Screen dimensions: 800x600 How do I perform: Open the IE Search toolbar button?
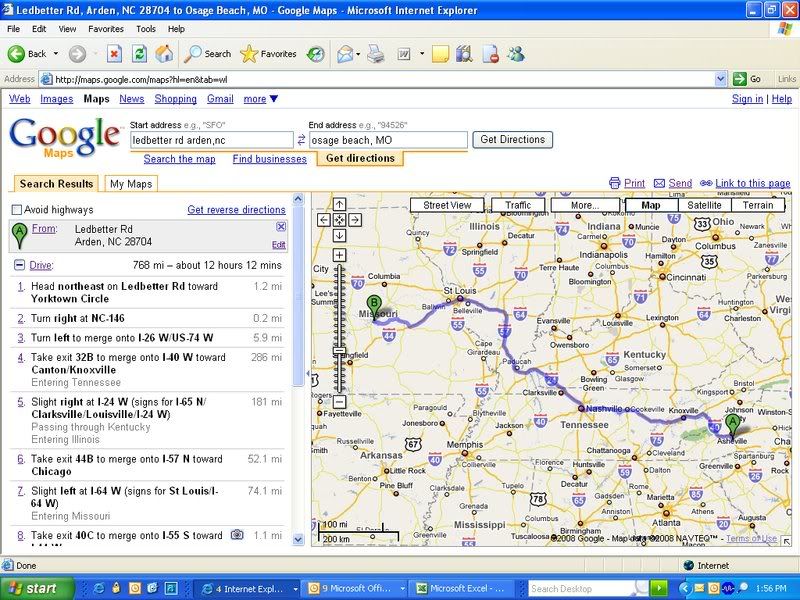[207, 54]
